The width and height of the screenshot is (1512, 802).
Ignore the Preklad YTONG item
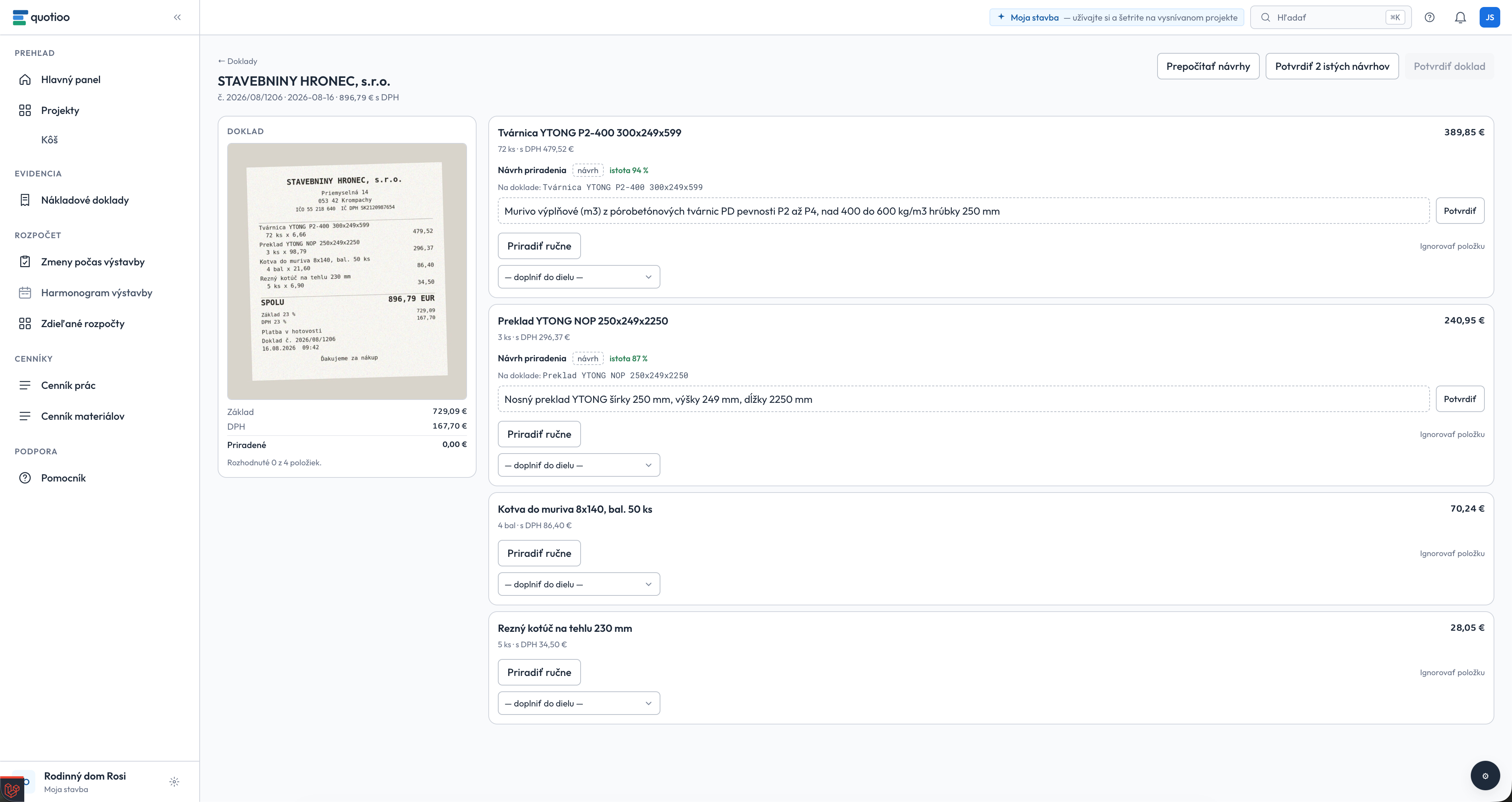pos(1452,434)
